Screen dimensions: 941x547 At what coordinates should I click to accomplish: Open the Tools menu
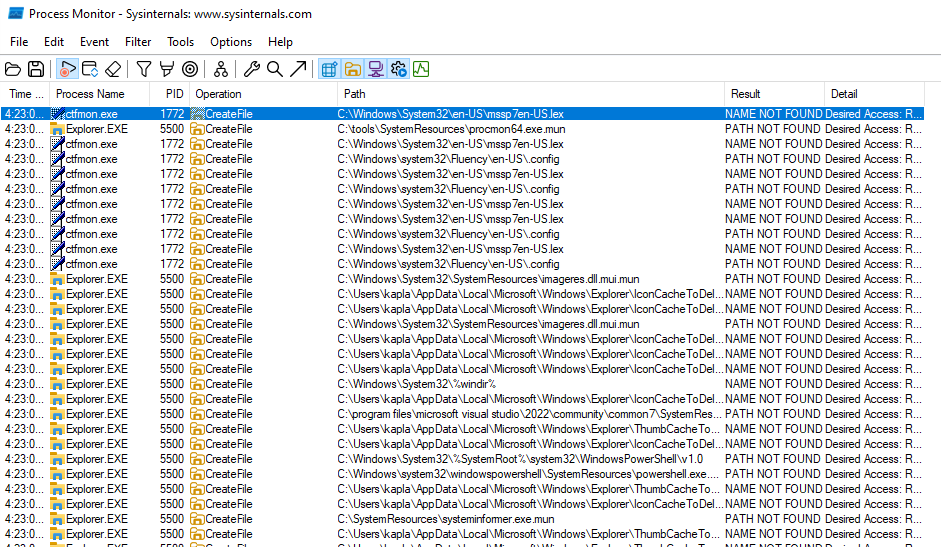tap(181, 42)
